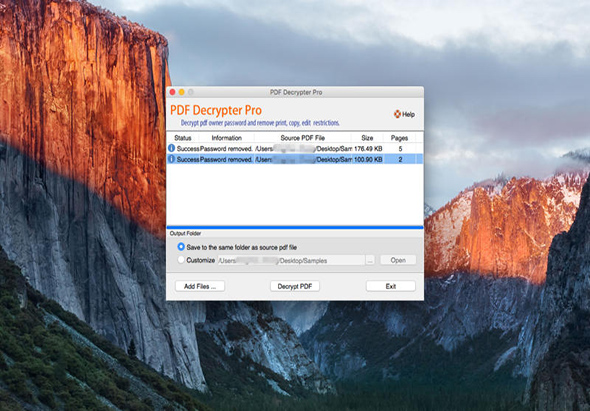Viewport: 590px width, 411px height.
Task: Select the '100.90 KB' size cell
Action: pyautogui.click(x=368, y=160)
